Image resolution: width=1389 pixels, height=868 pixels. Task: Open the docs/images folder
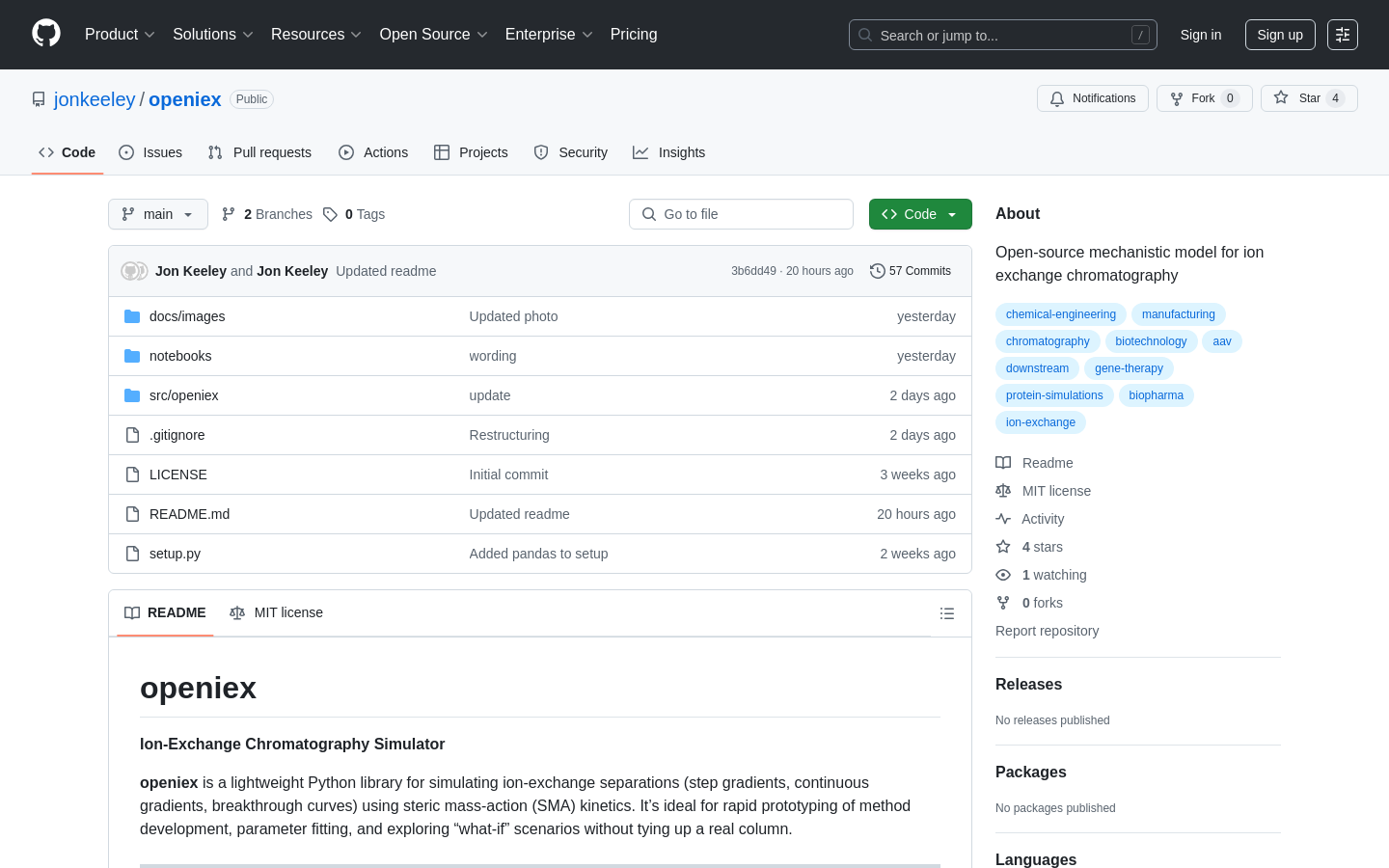(x=187, y=316)
